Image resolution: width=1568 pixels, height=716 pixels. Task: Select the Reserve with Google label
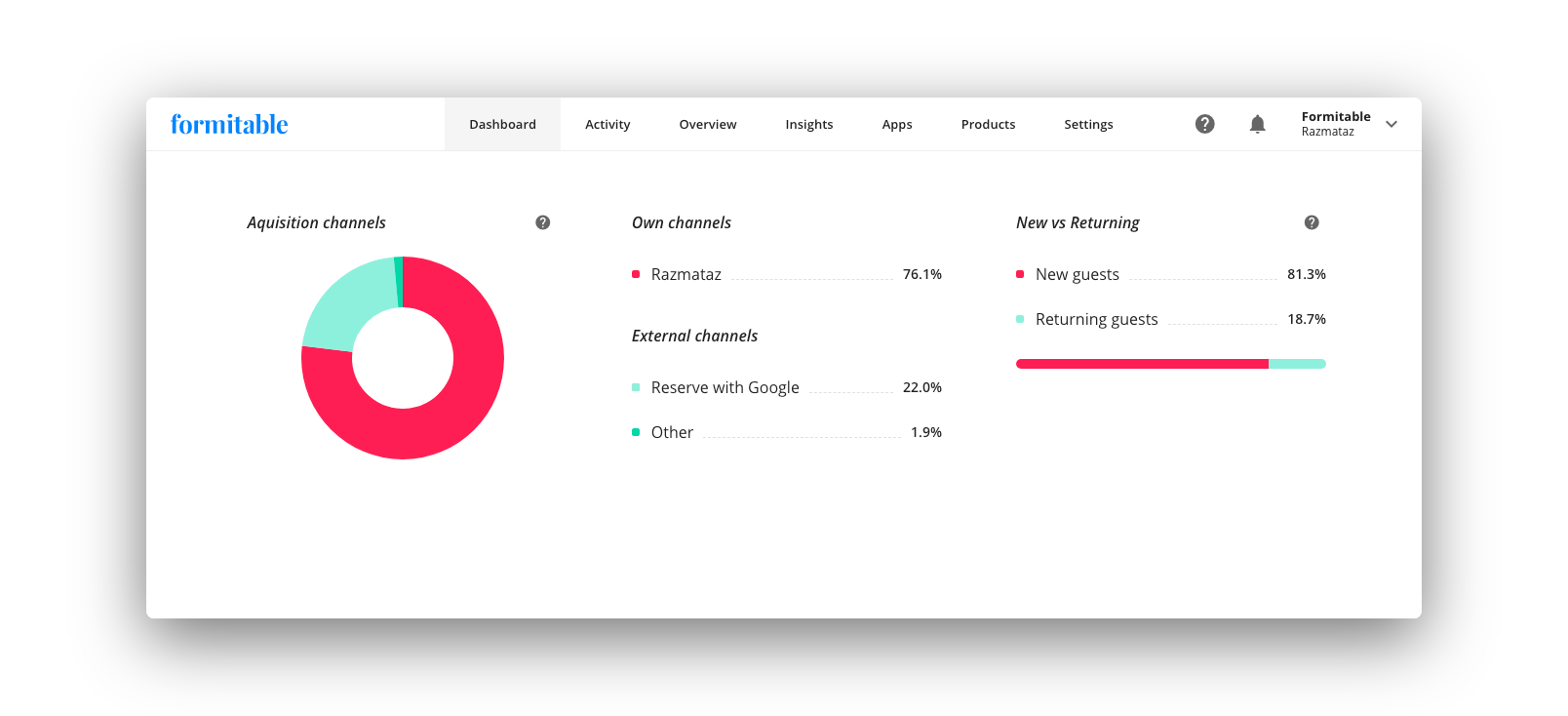coord(725,387)
